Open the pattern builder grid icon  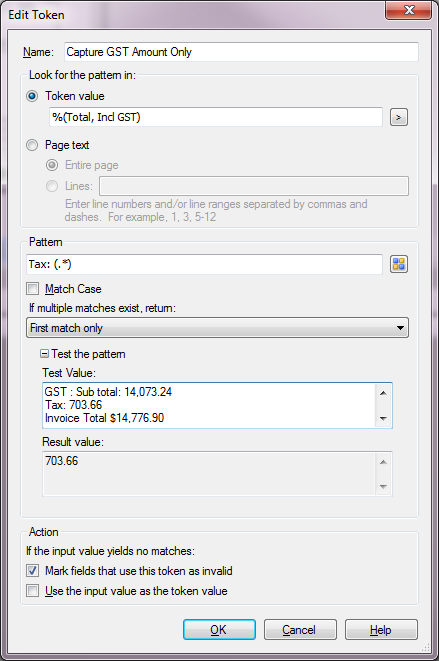[399, 264]
